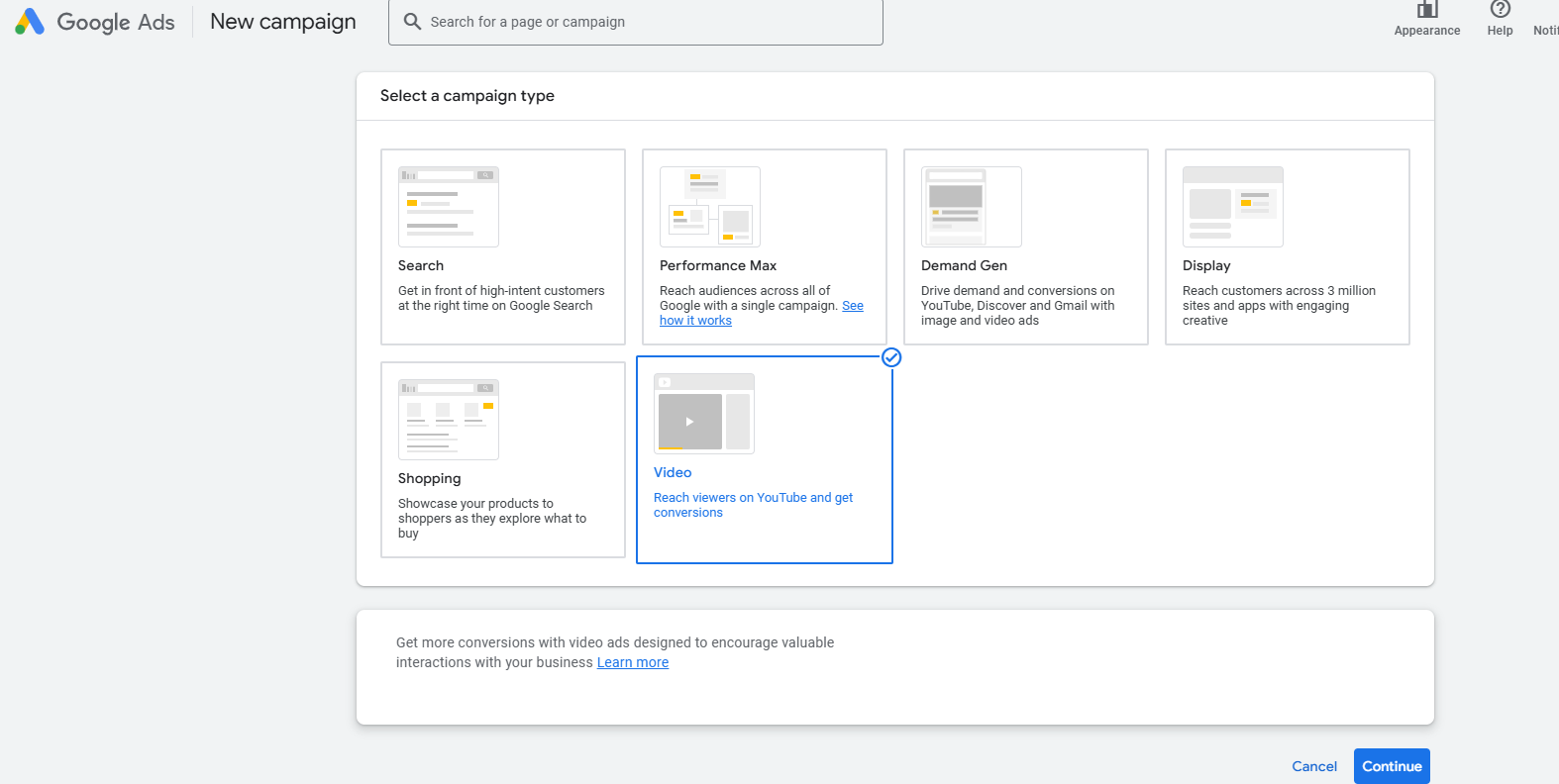Screen dimensions: 1559x784
Task: Click the Video campaign play thumbnail
Action: (690, 422)
